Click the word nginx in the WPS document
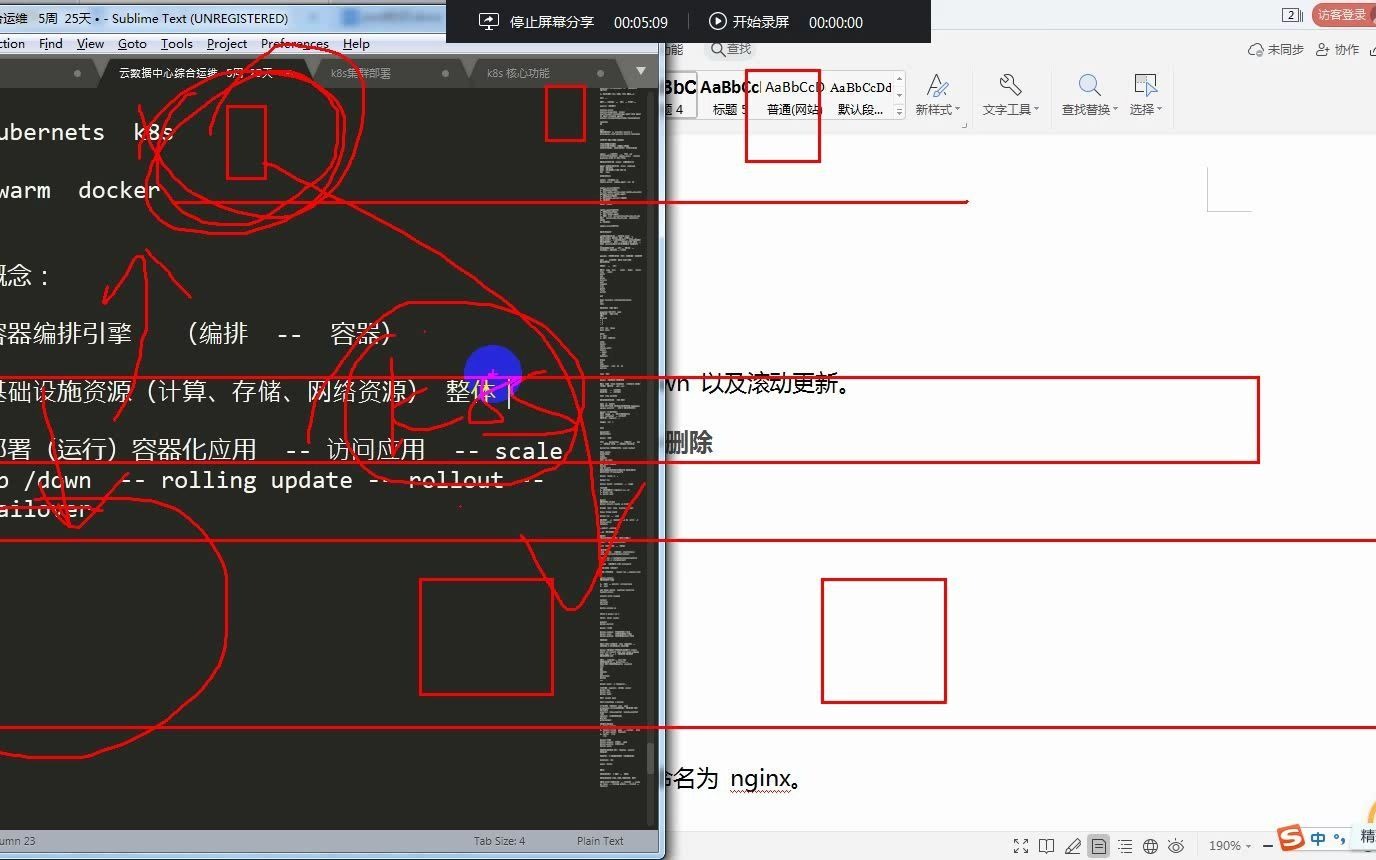 (760, 779)
